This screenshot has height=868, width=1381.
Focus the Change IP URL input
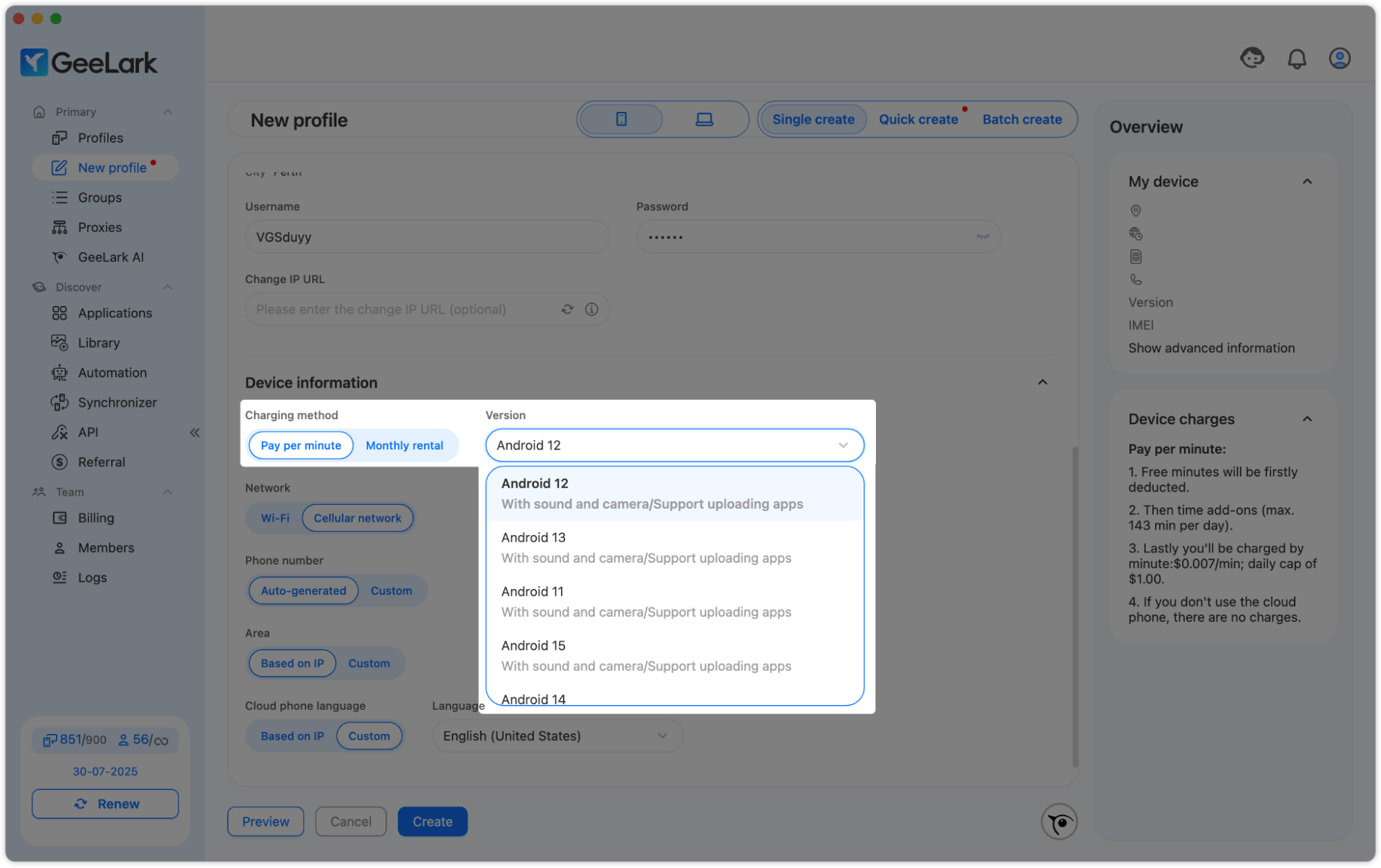coord(427,309)
